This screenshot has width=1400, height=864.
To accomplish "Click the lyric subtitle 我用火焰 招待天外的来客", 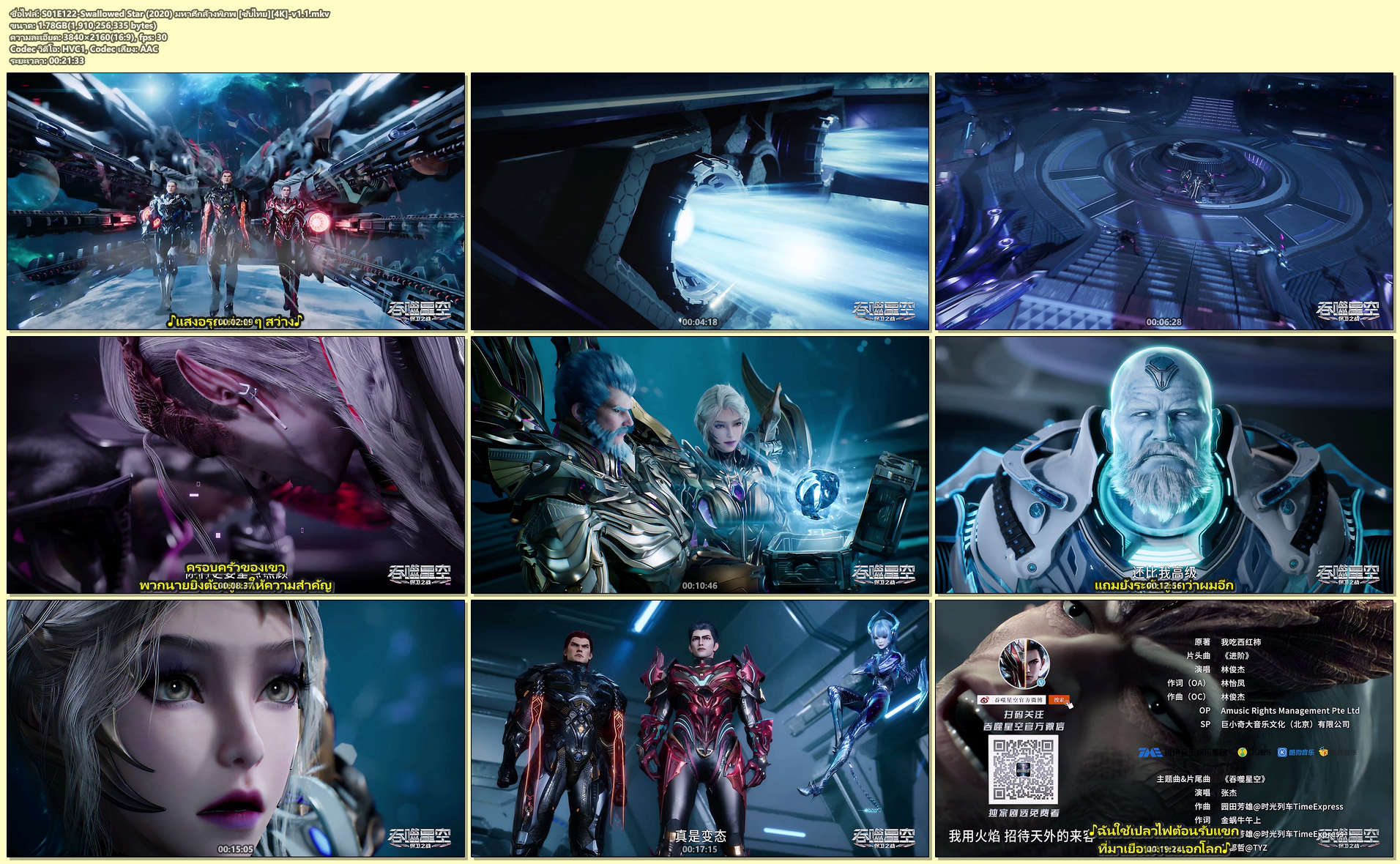I will 1021,836.
